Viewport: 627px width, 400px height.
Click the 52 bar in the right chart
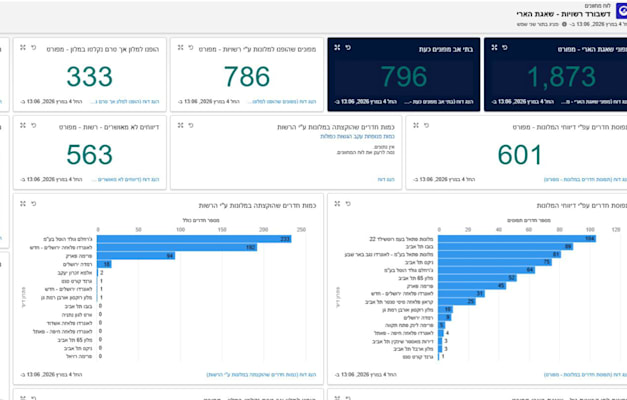pos(477,278)
